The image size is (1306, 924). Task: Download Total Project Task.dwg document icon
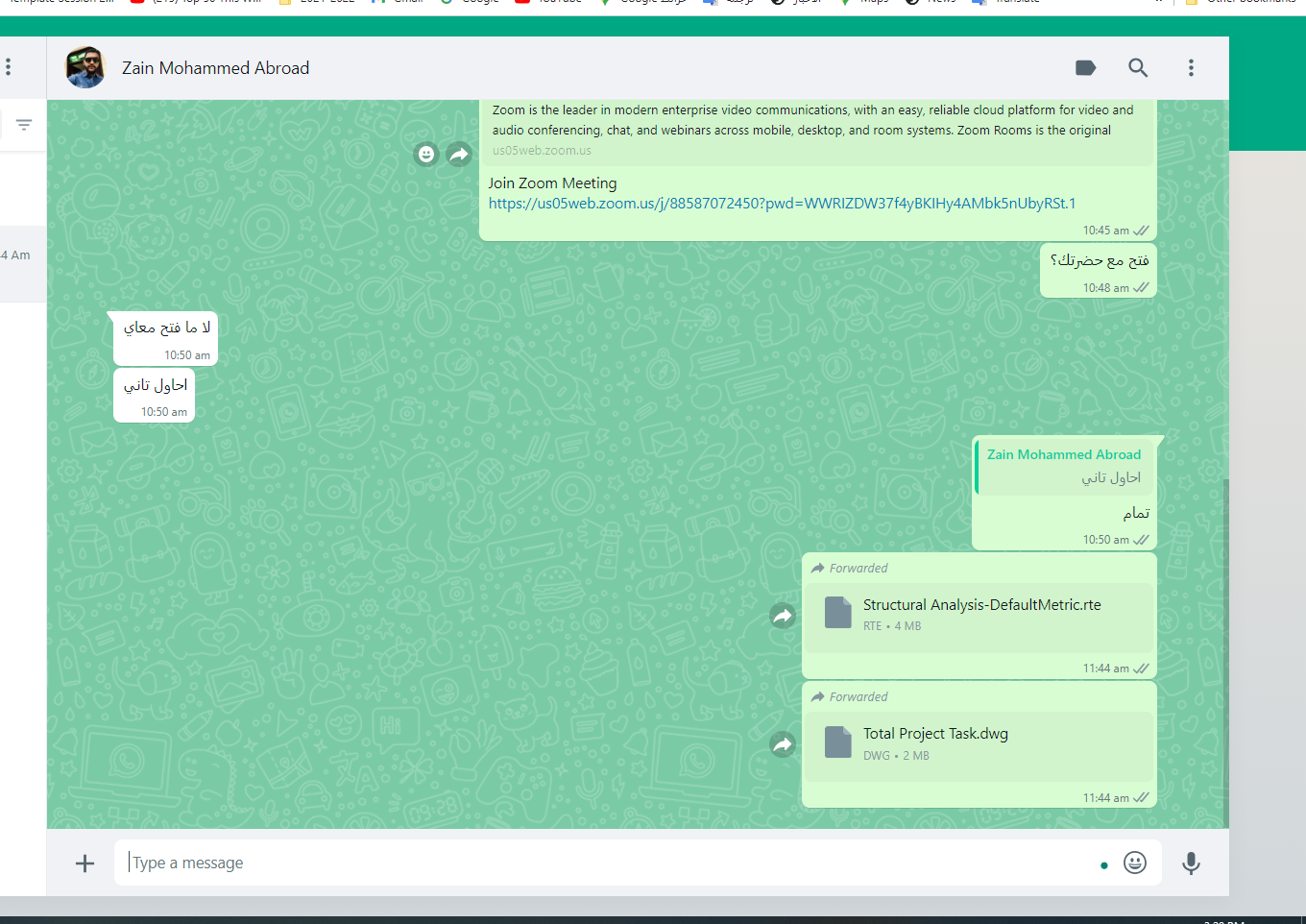(838, 742)
